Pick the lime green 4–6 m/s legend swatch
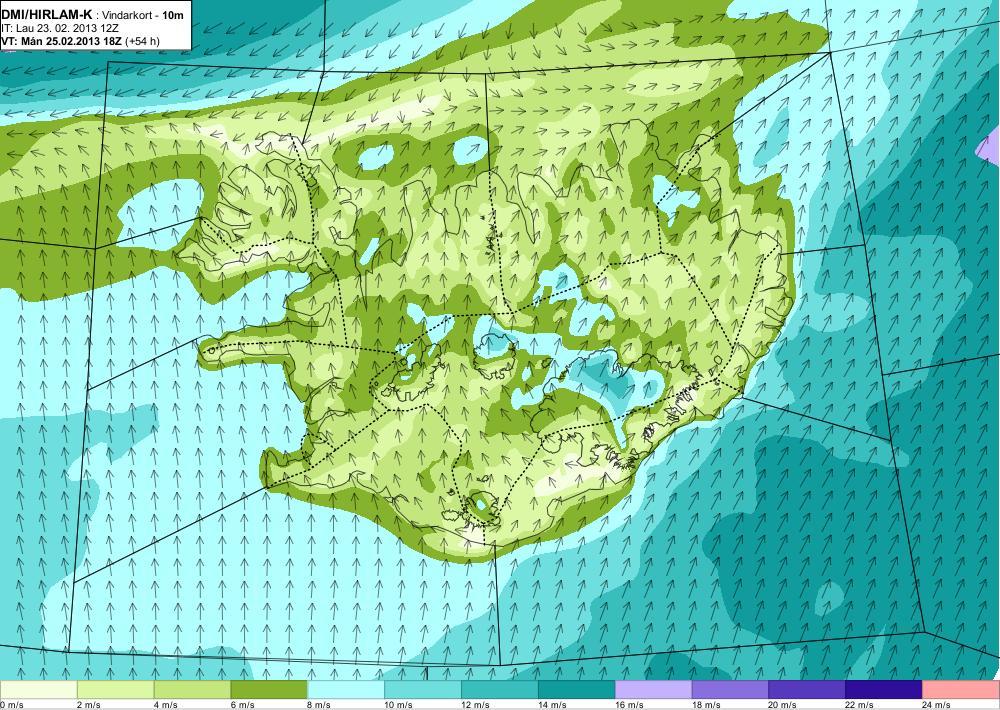 click(x=192, y=690)
